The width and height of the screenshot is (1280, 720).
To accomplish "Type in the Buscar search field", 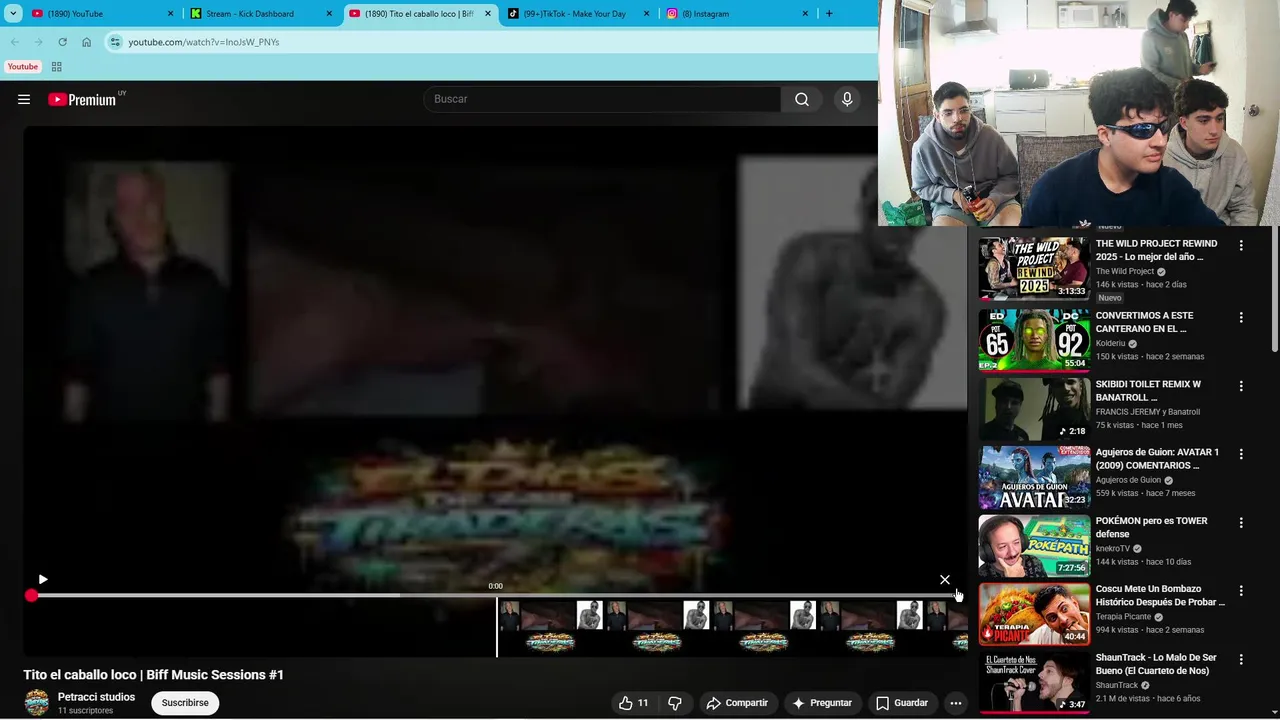I will (602, 99).
